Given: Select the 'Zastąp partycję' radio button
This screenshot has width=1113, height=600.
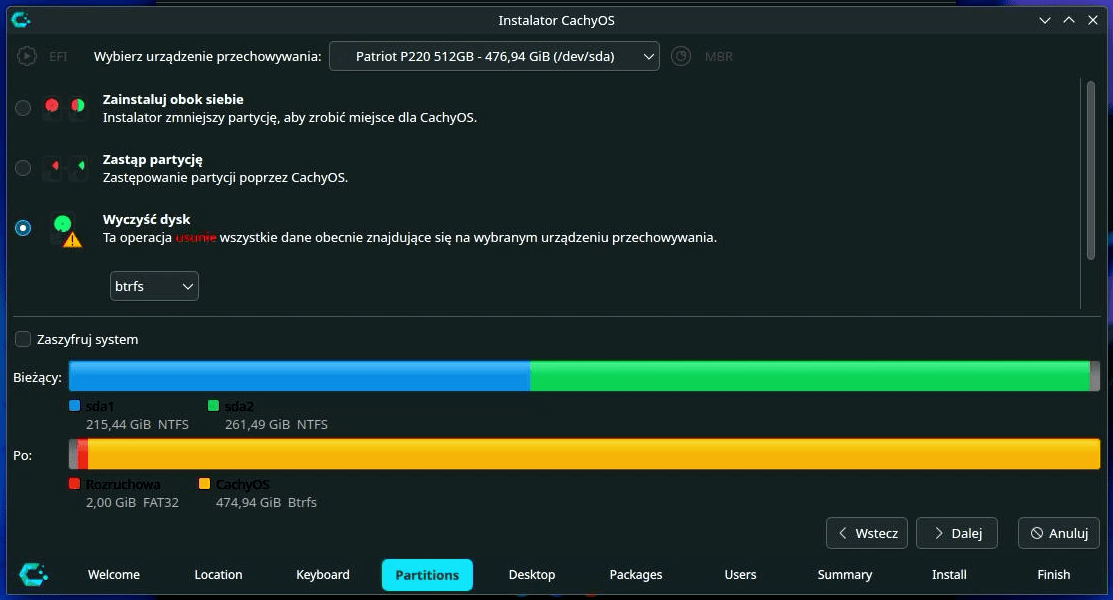Looking at the screenshot, I should point(23,168).
